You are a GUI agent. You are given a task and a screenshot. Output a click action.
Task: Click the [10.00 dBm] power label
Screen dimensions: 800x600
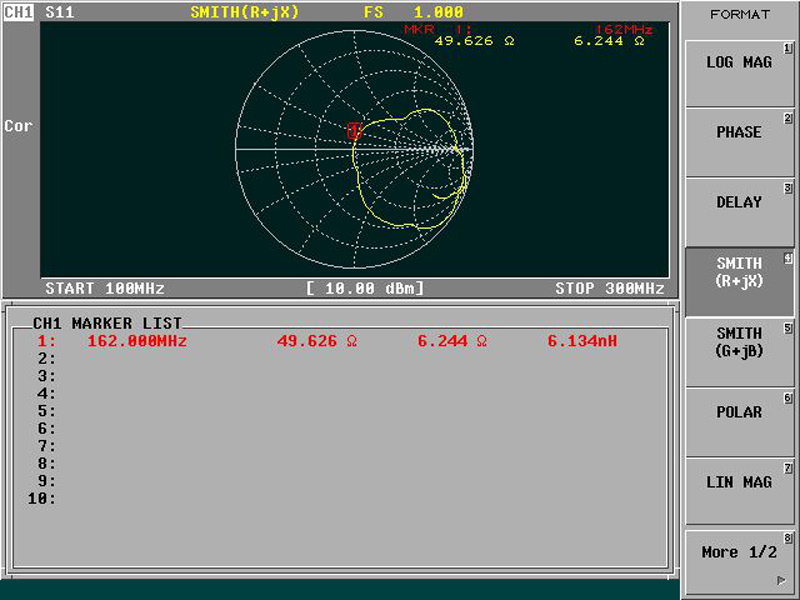click(x=365, y=288)
